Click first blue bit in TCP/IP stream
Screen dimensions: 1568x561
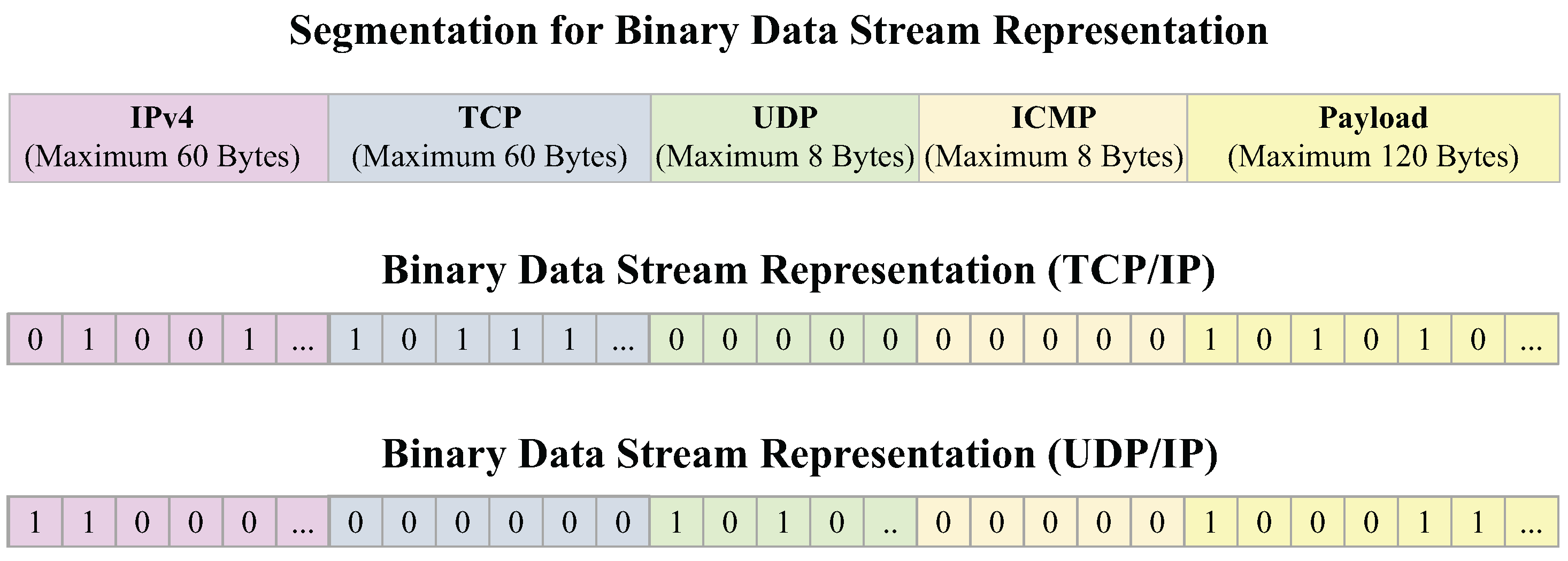click(356, 340)
